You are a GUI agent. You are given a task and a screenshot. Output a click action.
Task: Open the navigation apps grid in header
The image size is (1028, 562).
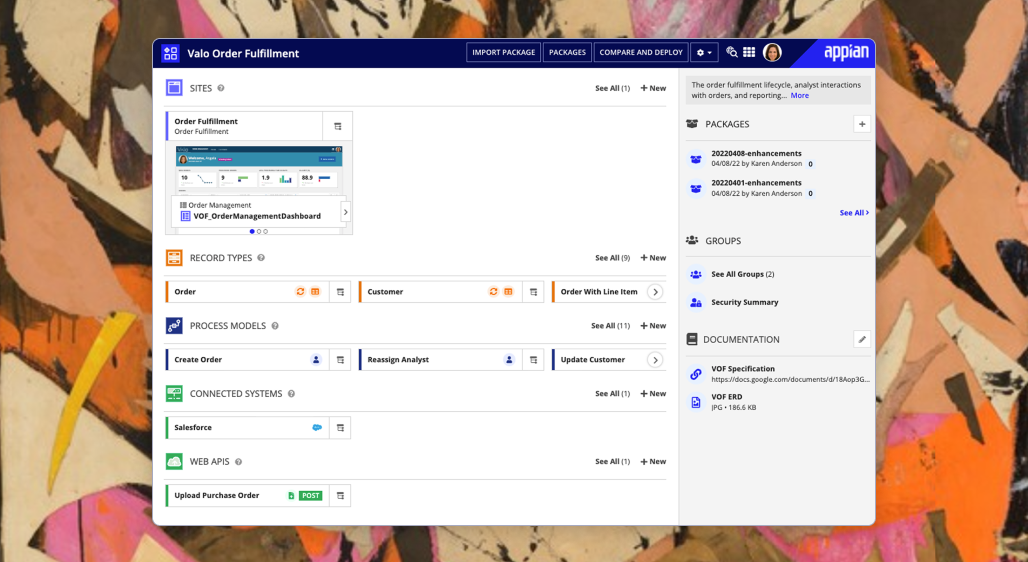click(748, 53)
